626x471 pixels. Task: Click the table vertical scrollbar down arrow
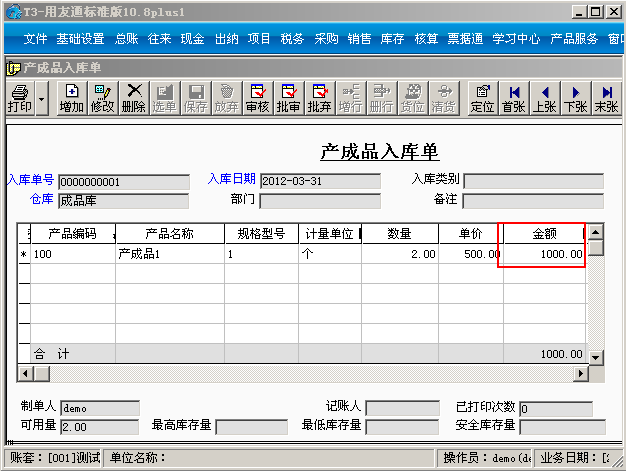pyautogui.click(x=595, y=358)
